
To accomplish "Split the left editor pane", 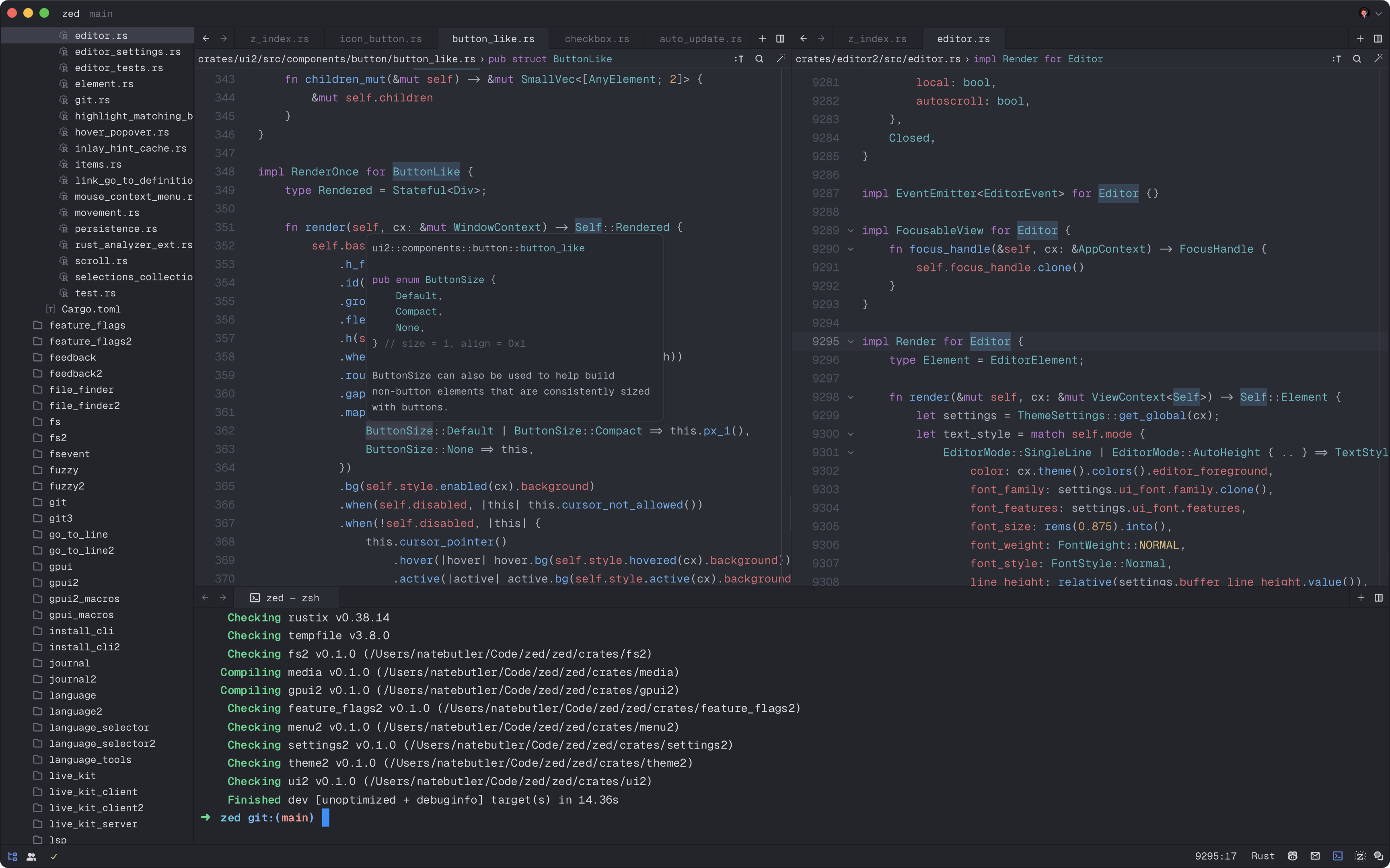I will pyautogui.click(x=780, y=39).
